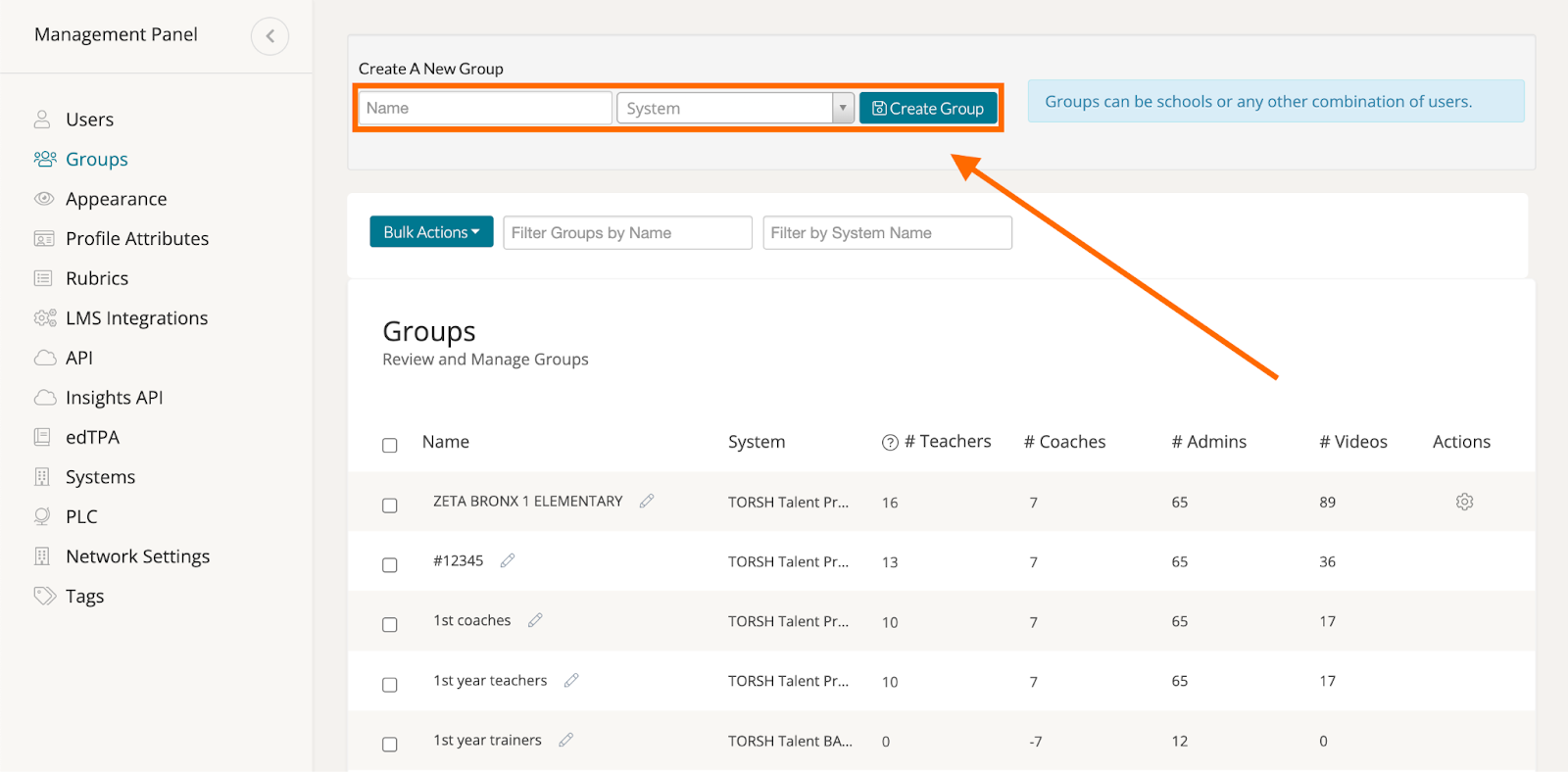
Task: Click the pencil icon beside ZETA BRONX 1 ELEMENTARY
Action: pos(647,501)
